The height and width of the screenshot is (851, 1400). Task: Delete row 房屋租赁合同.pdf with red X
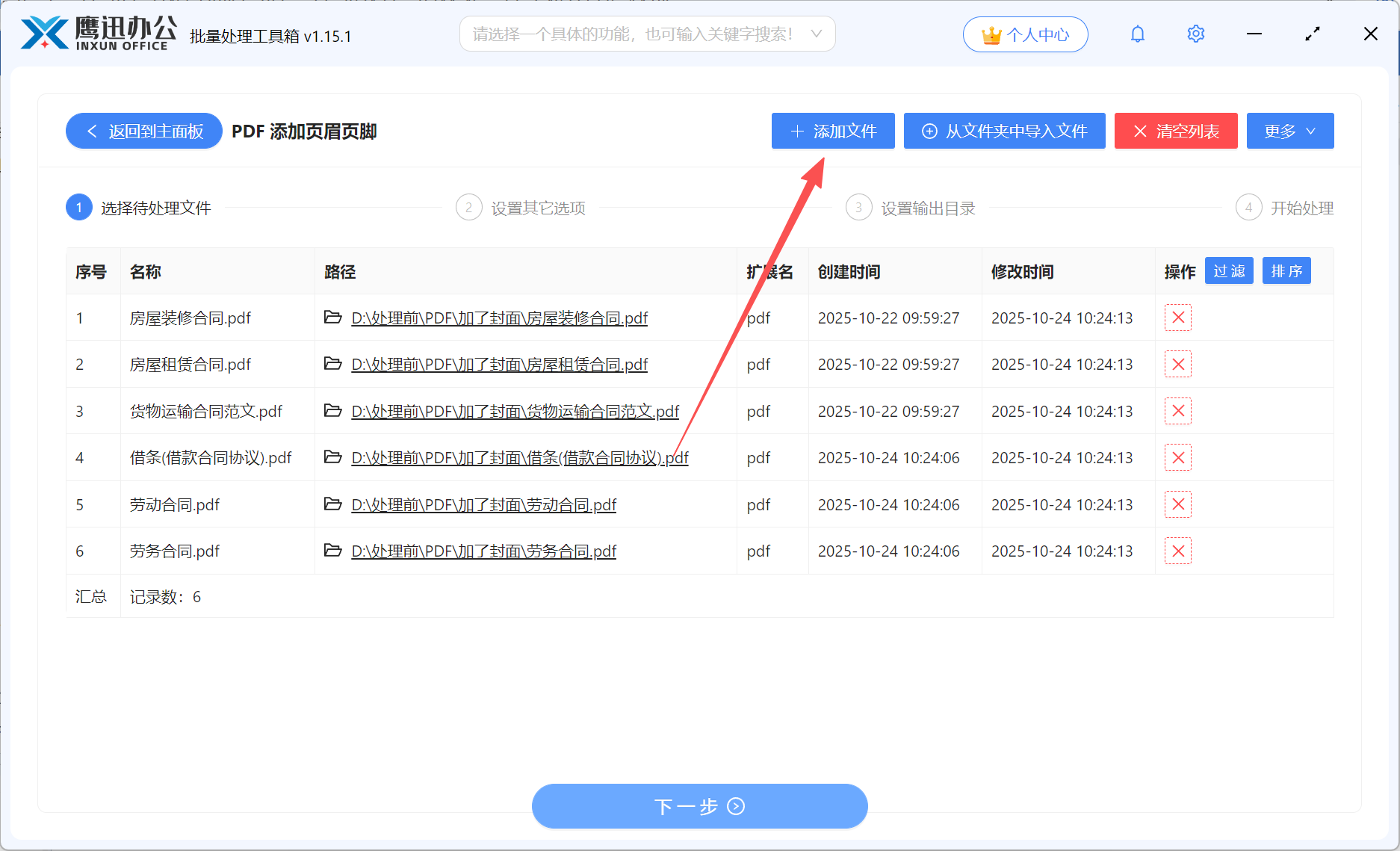[x=1178, y=365]
